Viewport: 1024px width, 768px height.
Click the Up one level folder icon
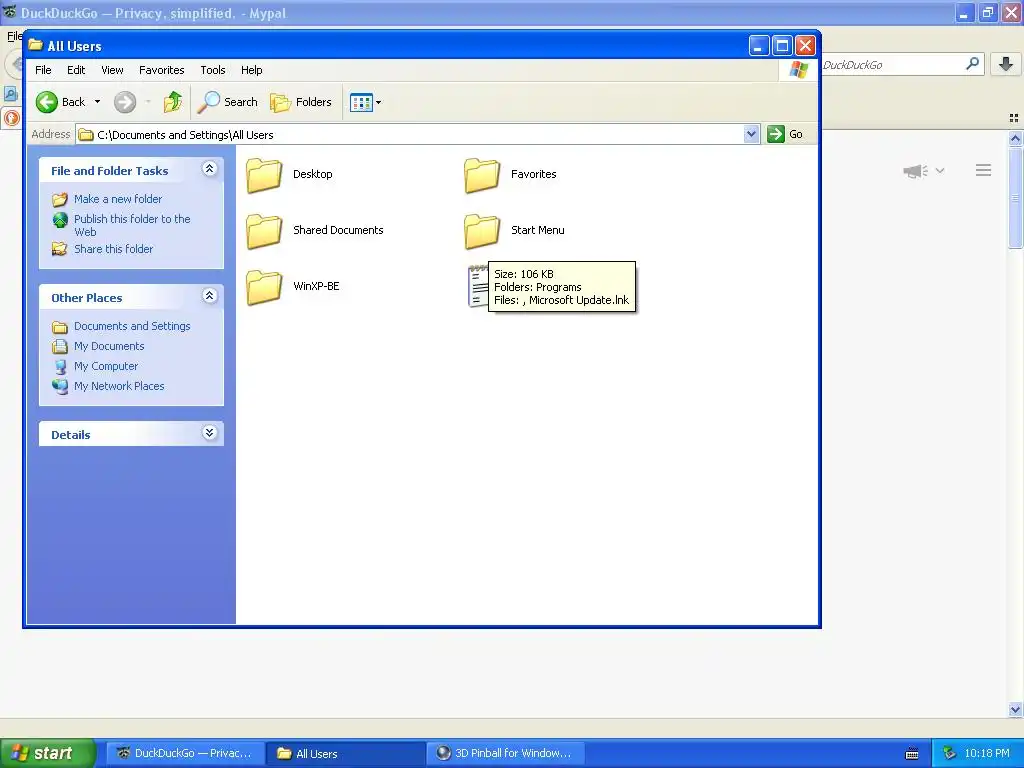[172, 102]
